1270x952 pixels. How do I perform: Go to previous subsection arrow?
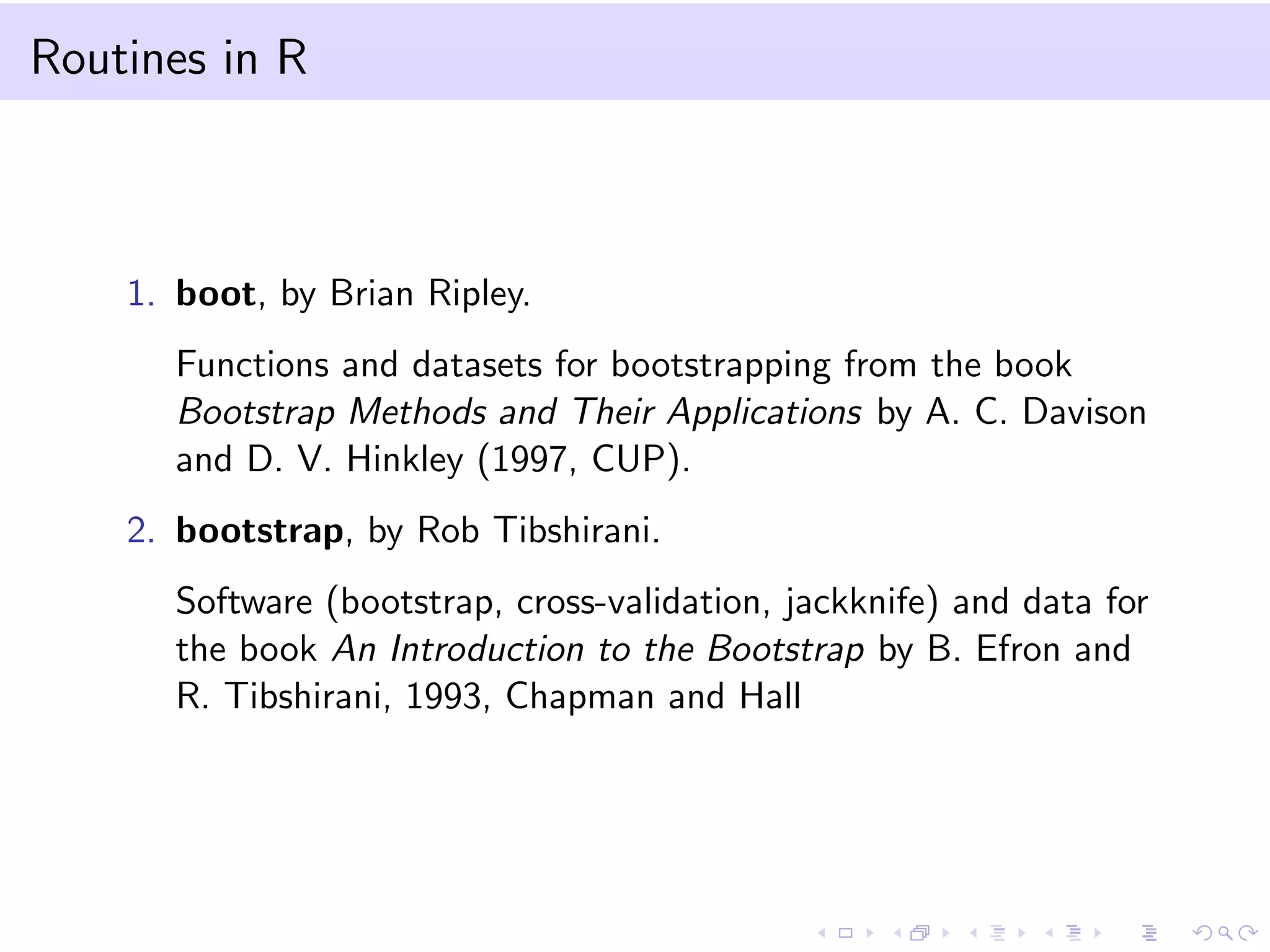(x=973, y=932)
